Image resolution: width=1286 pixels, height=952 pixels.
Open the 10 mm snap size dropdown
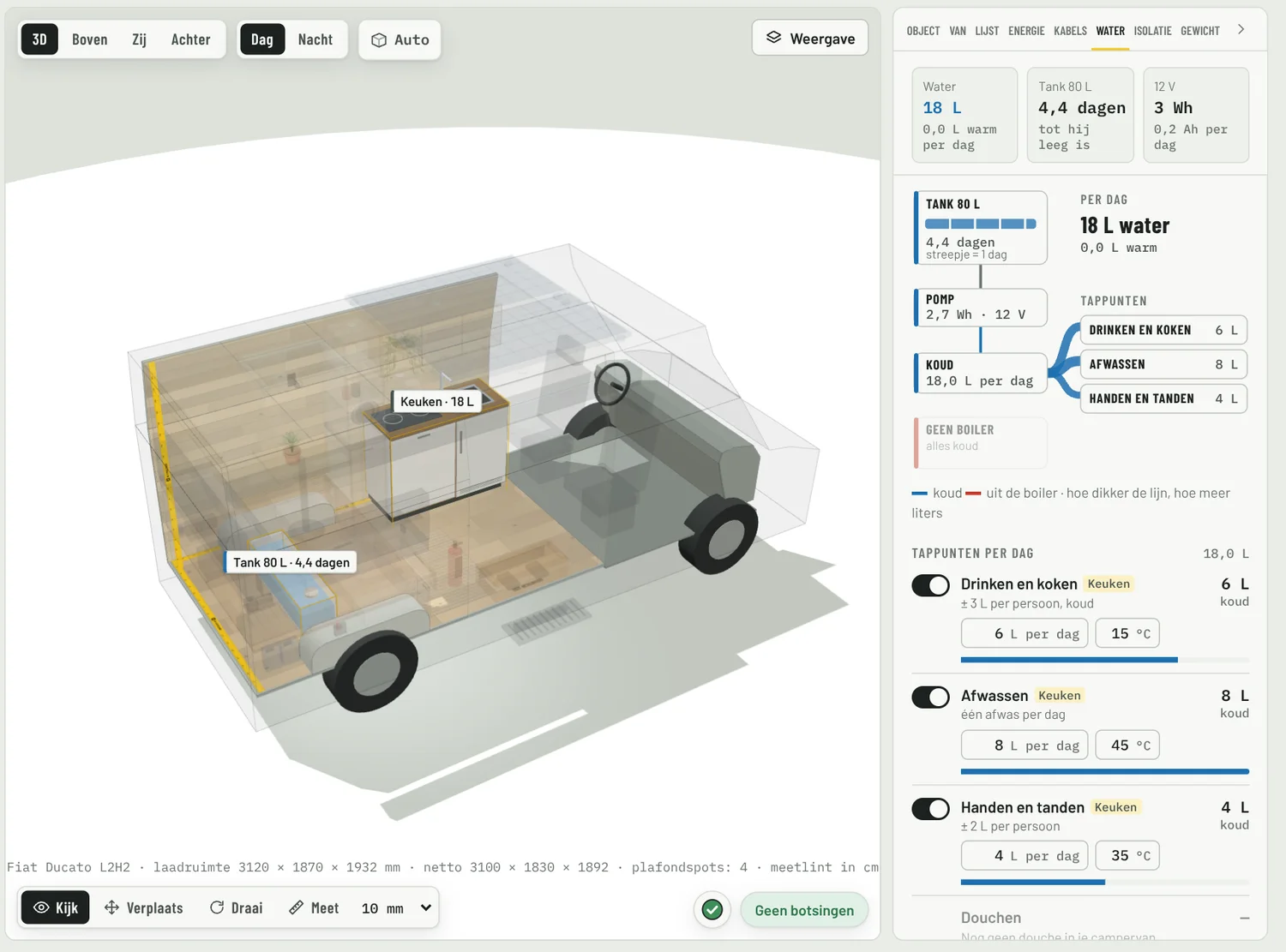pyautogui.click(x=396, y=908)
